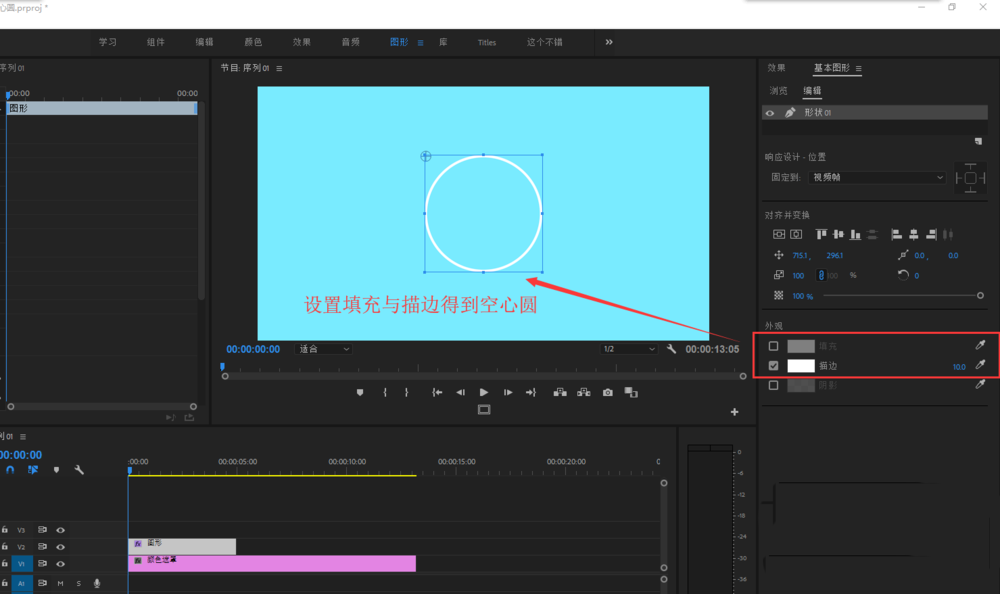The height and width of the screenshot is (594, 1000).
Task: Click the Add Marker icon below the program monitor
Action: [x=359, y=392]
